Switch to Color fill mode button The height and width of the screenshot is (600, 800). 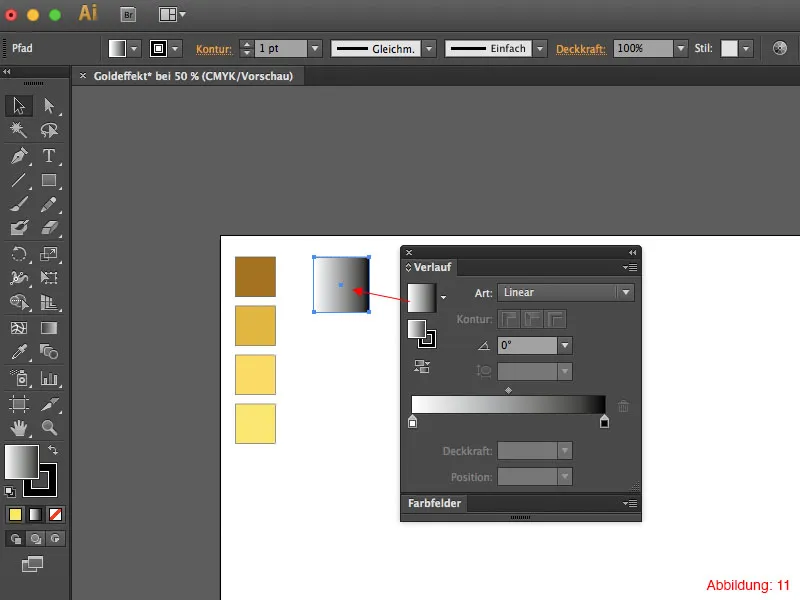coord(15,514)
